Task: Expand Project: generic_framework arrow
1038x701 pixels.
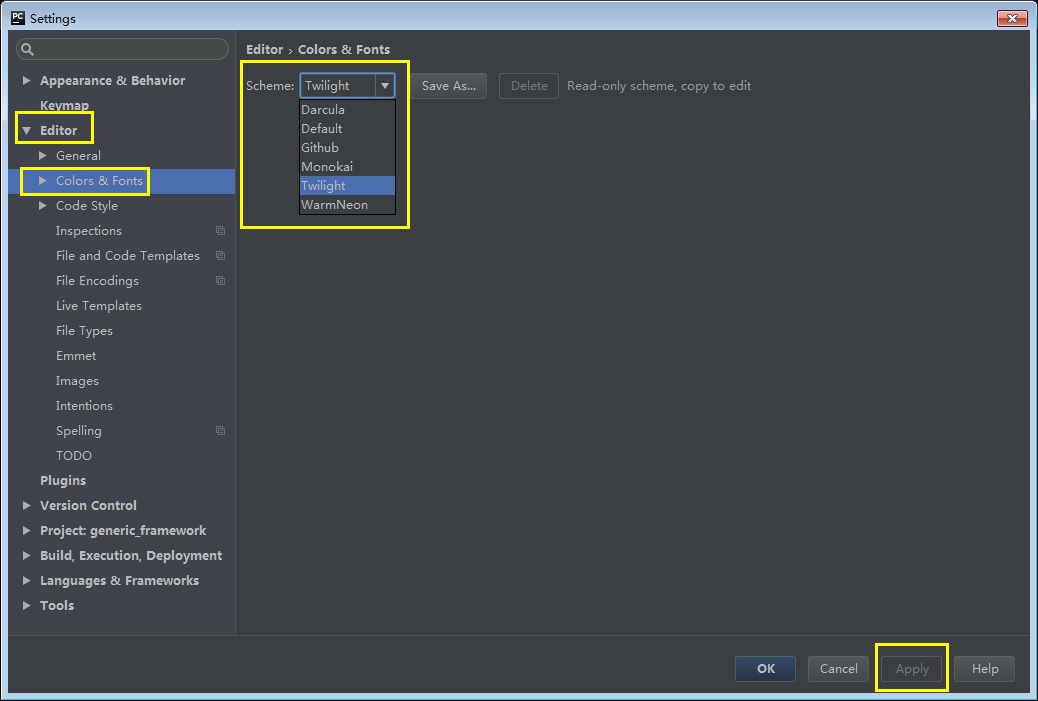Action: coord(26,531)
